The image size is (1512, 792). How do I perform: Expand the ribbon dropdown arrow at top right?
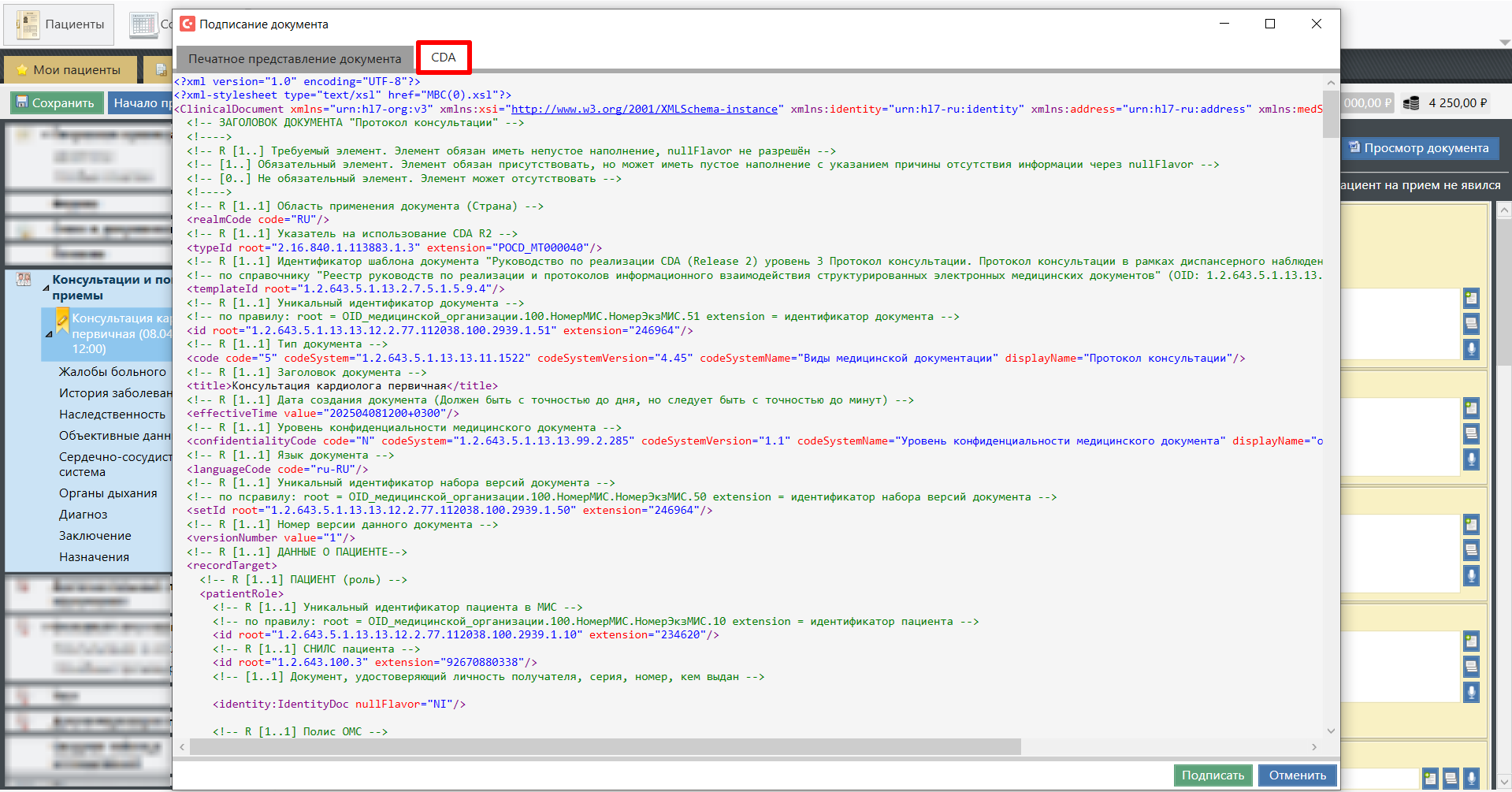pyautogui.click(x=1505, y=43)
